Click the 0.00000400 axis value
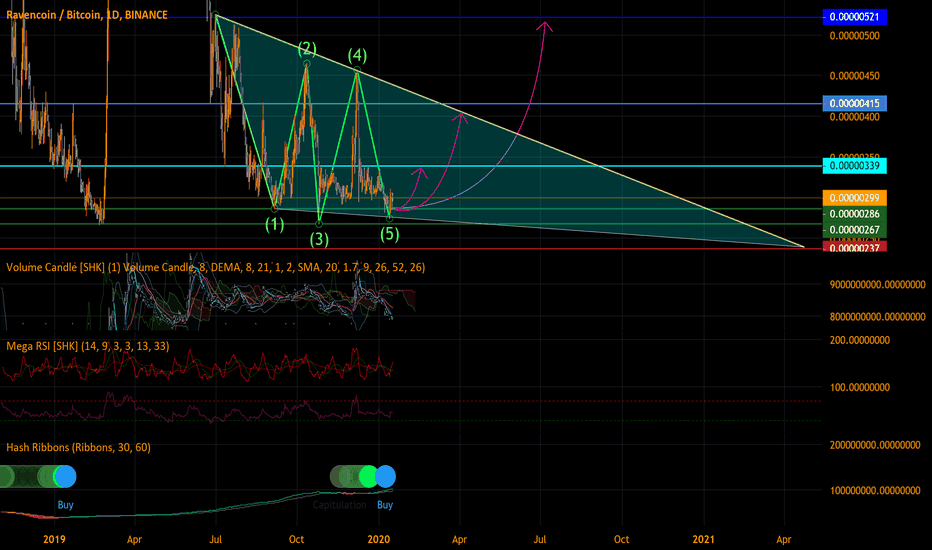The height and width of the screenshot is (550, 932). (854, 117)
